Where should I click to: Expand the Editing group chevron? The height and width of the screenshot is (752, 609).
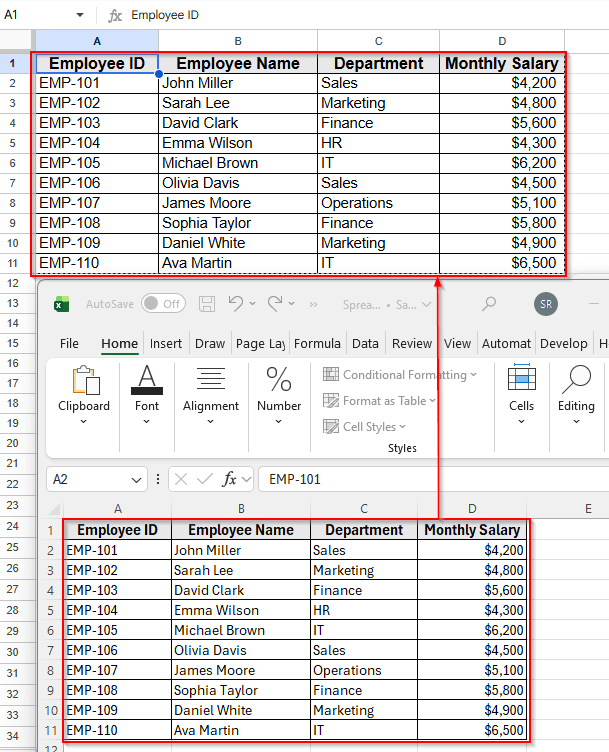(x=576, y=422)
